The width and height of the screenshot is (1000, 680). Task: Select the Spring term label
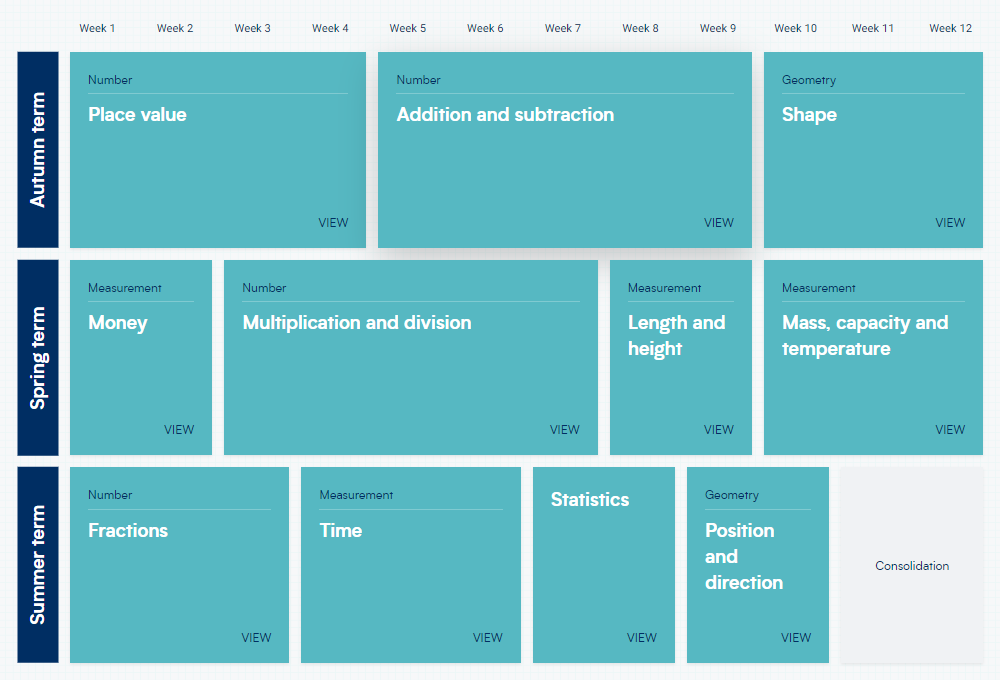point(38,357)
